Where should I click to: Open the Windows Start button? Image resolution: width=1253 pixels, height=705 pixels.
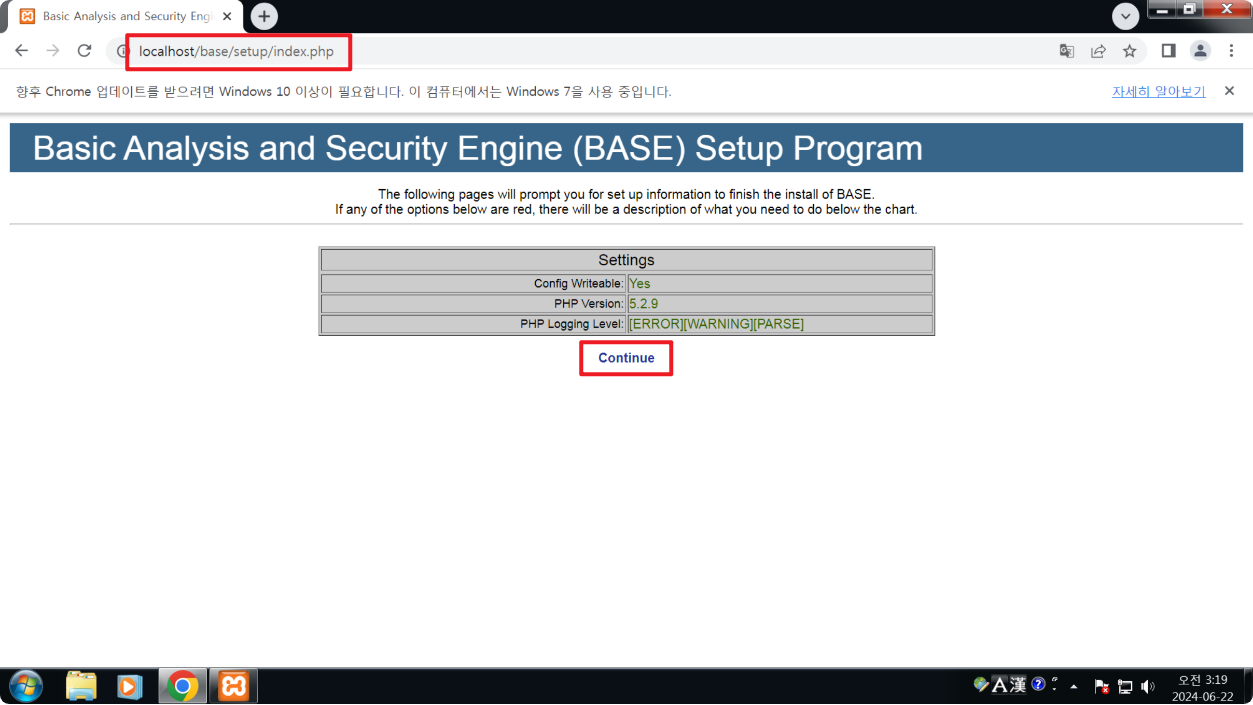tap(26, 687)
